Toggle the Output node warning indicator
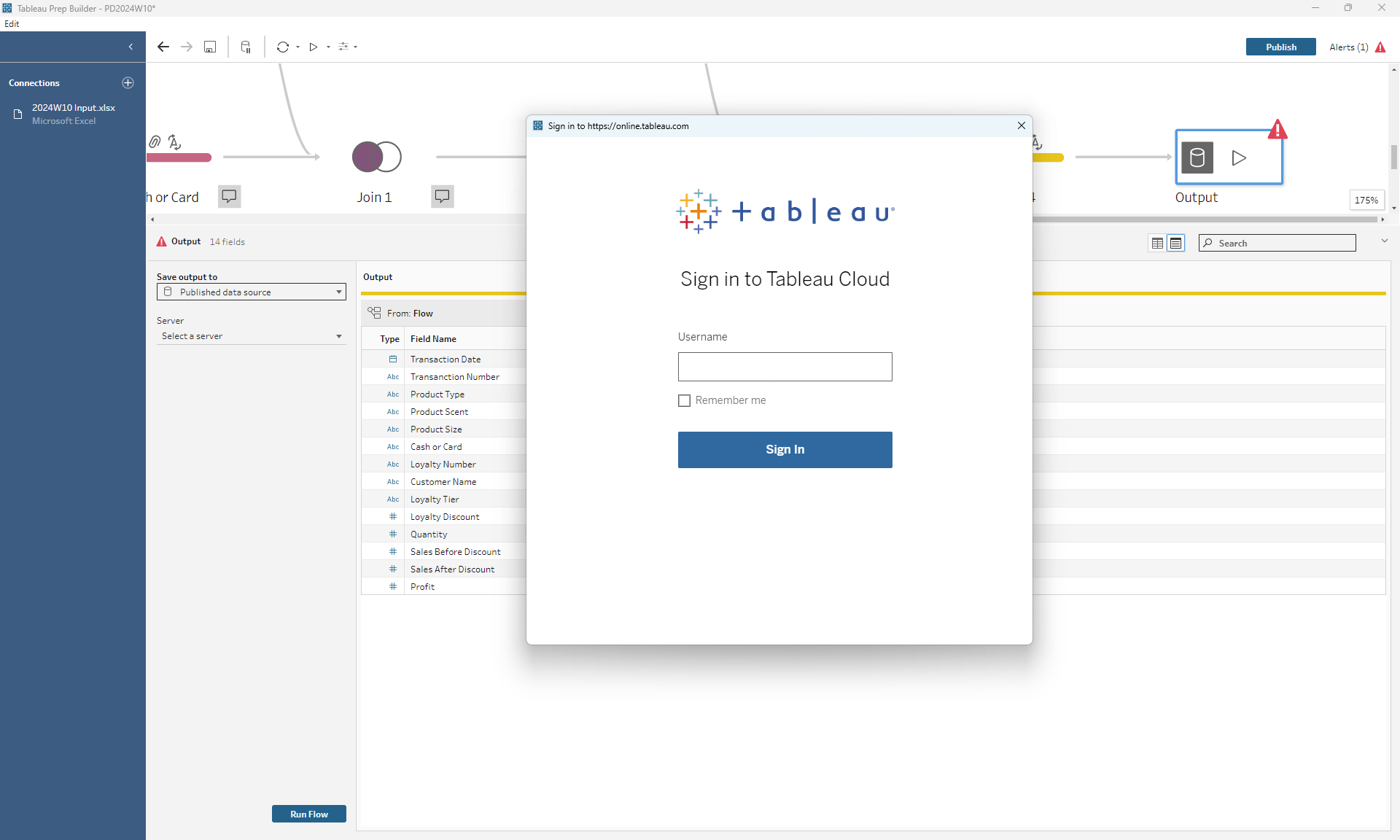The width and height of the screenshot is (1400, 840). [x=1277, y=128]
